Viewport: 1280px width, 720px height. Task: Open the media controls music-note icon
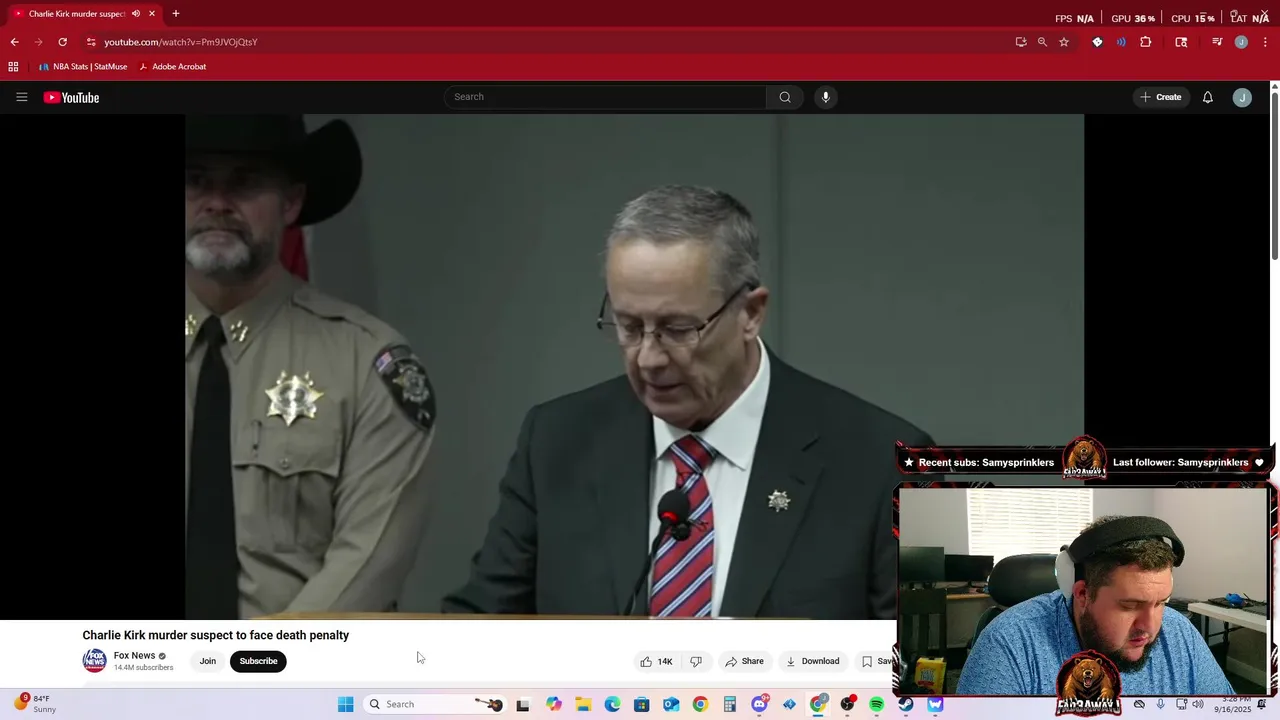pyautogui.click(x=1217, y=42)
